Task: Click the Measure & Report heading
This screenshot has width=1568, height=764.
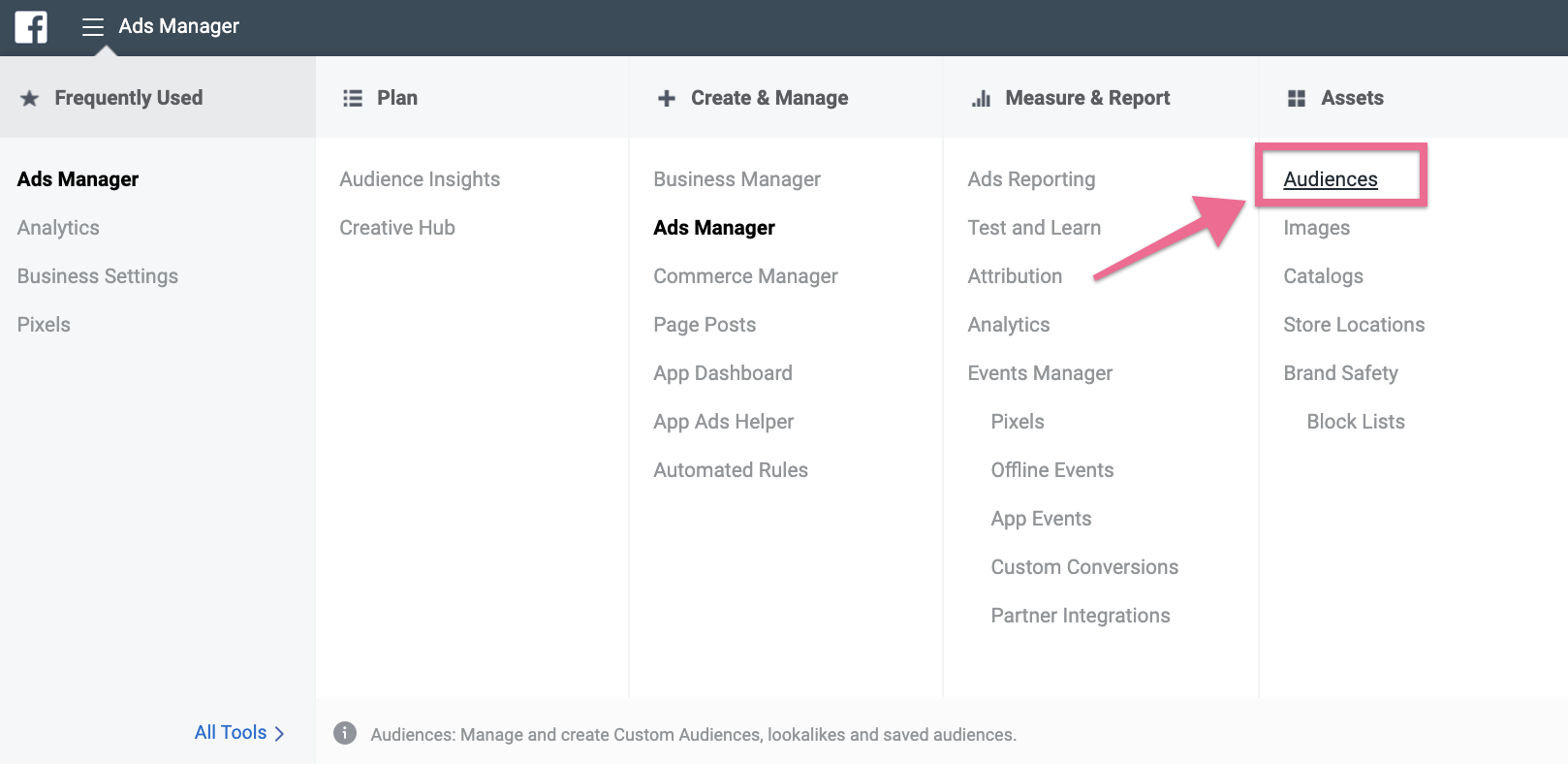Action: coord(1087,98)
